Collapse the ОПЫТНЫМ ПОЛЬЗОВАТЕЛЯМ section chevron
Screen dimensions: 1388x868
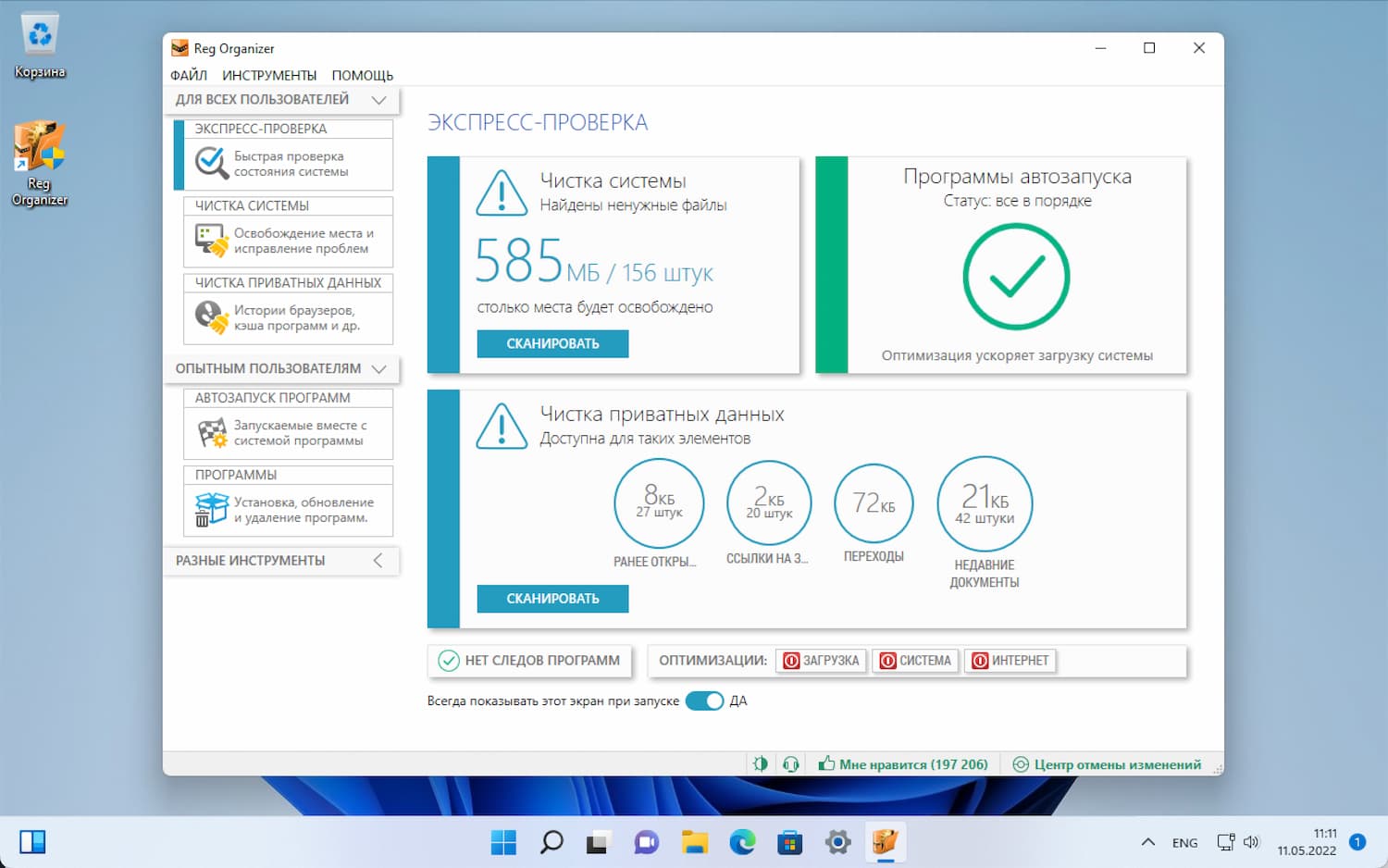click(x=378, y=368)
